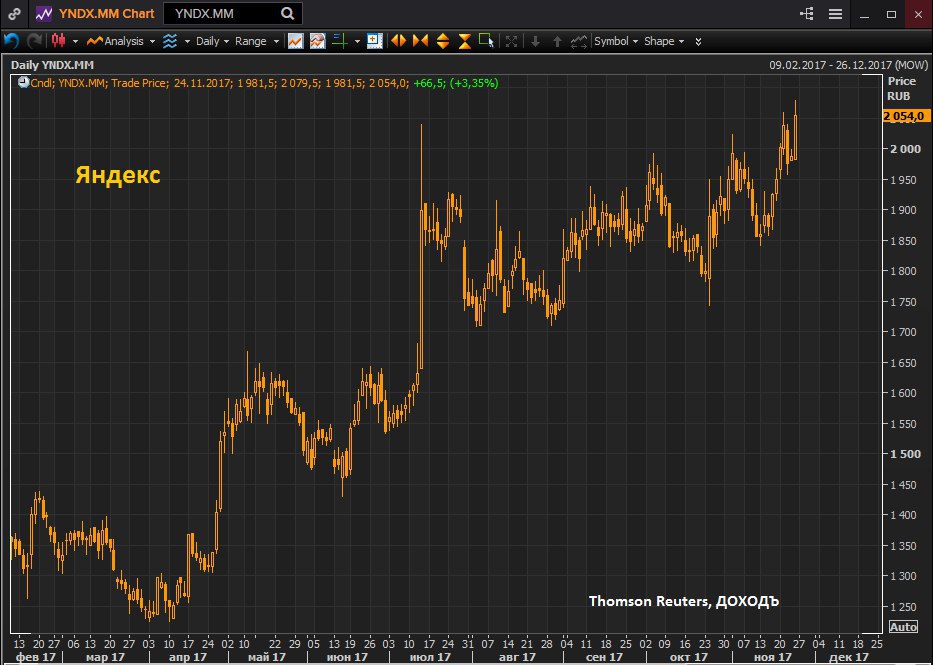The image size is (933, 665).
Task: Expand the wave lines dropdown arrow
Action: coord(187,42)
